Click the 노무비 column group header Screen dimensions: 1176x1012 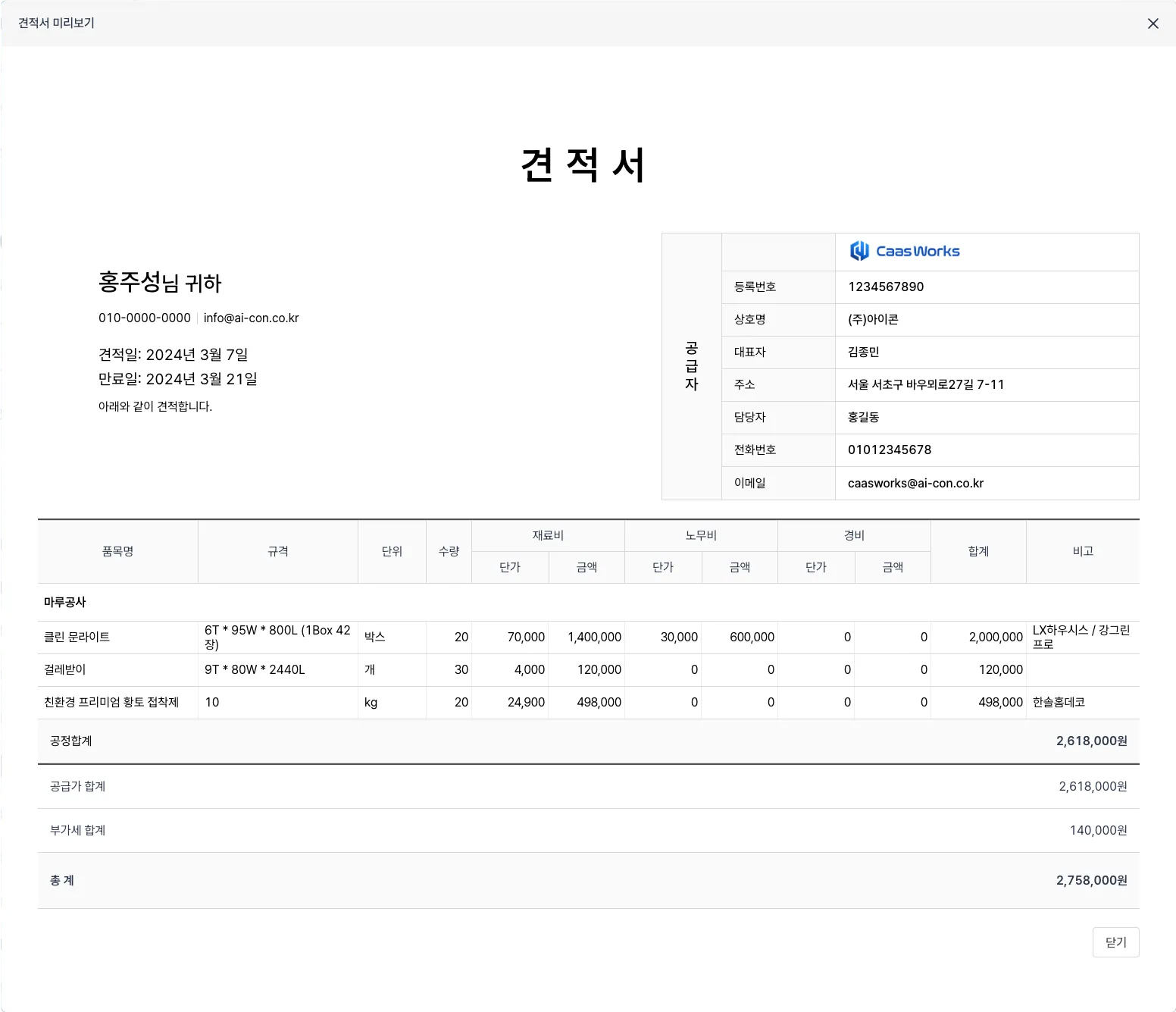tap(701, 535)
